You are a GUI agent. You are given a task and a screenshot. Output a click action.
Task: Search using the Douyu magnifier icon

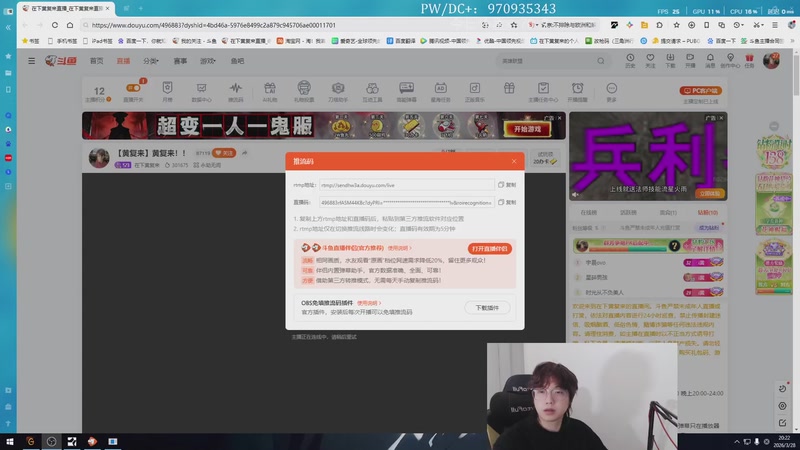[x=601, y=61]
